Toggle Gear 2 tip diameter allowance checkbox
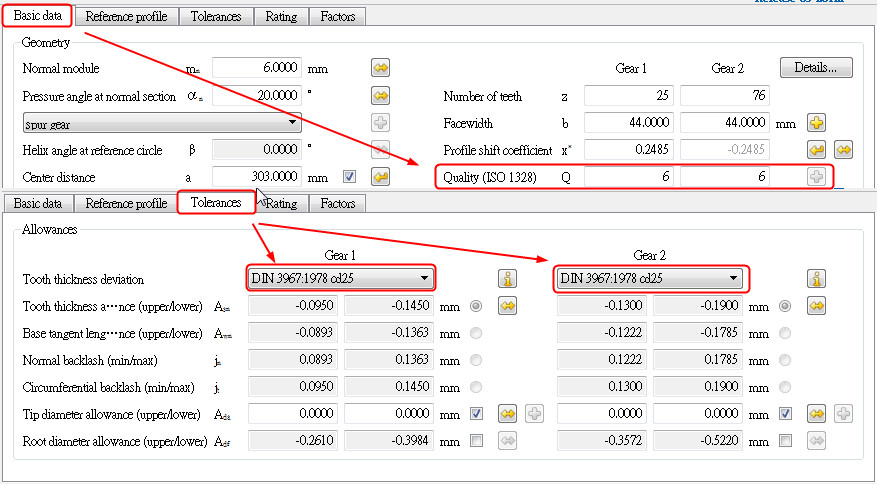The width and height of the screenshot is (877, 484). (x=785, y=413)
